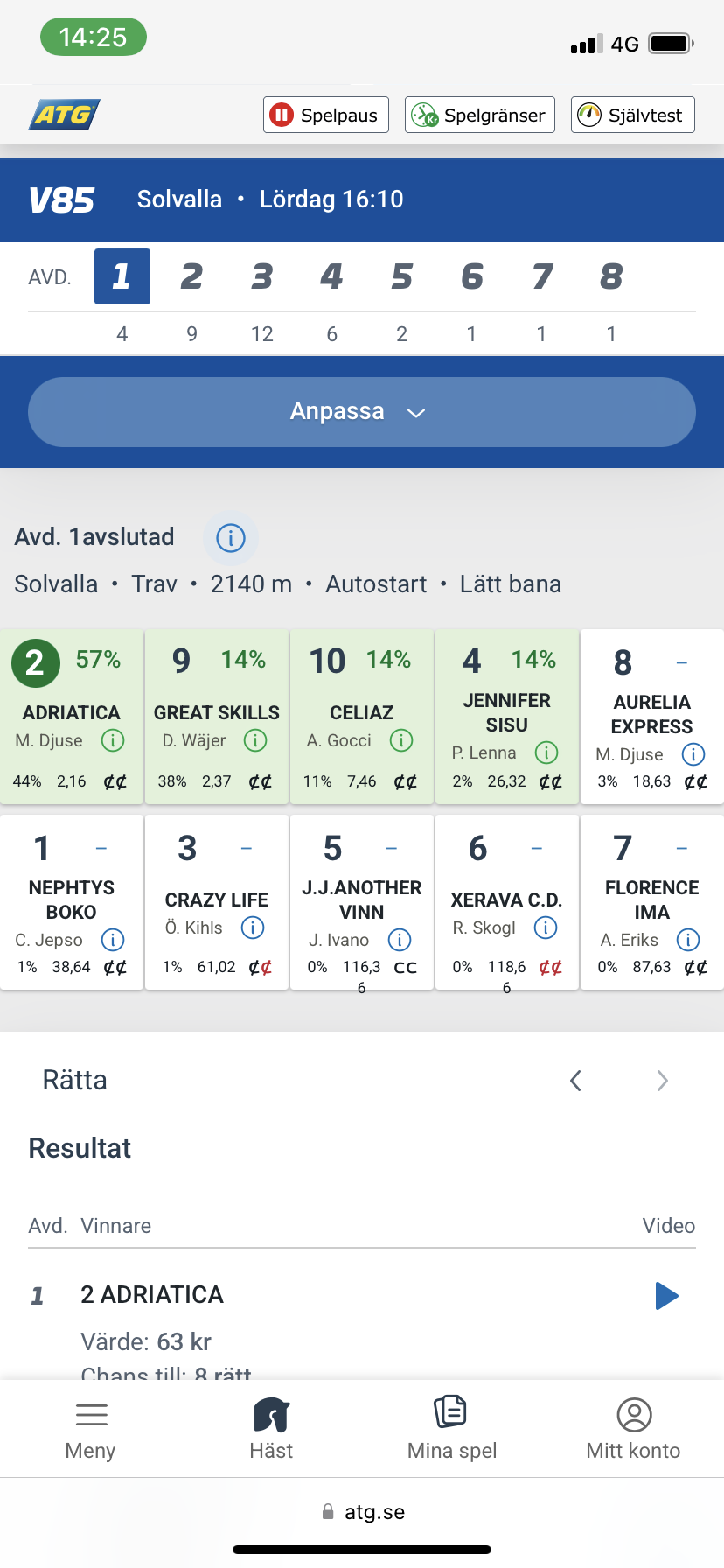
Task: Expand the Anpassa dropdown
Action: pos(362,412)
